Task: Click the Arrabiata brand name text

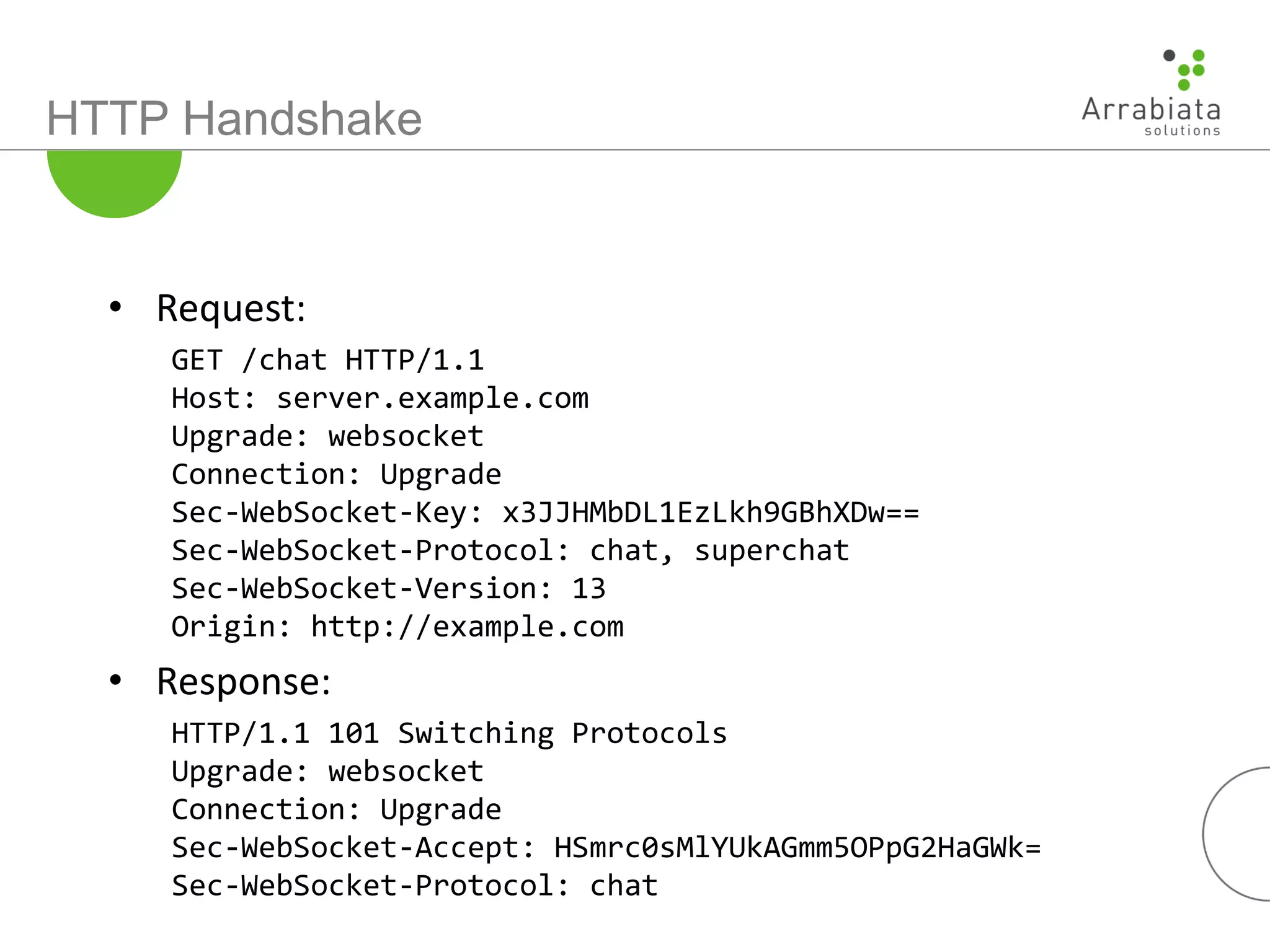Action: (x=1151, y=110)
